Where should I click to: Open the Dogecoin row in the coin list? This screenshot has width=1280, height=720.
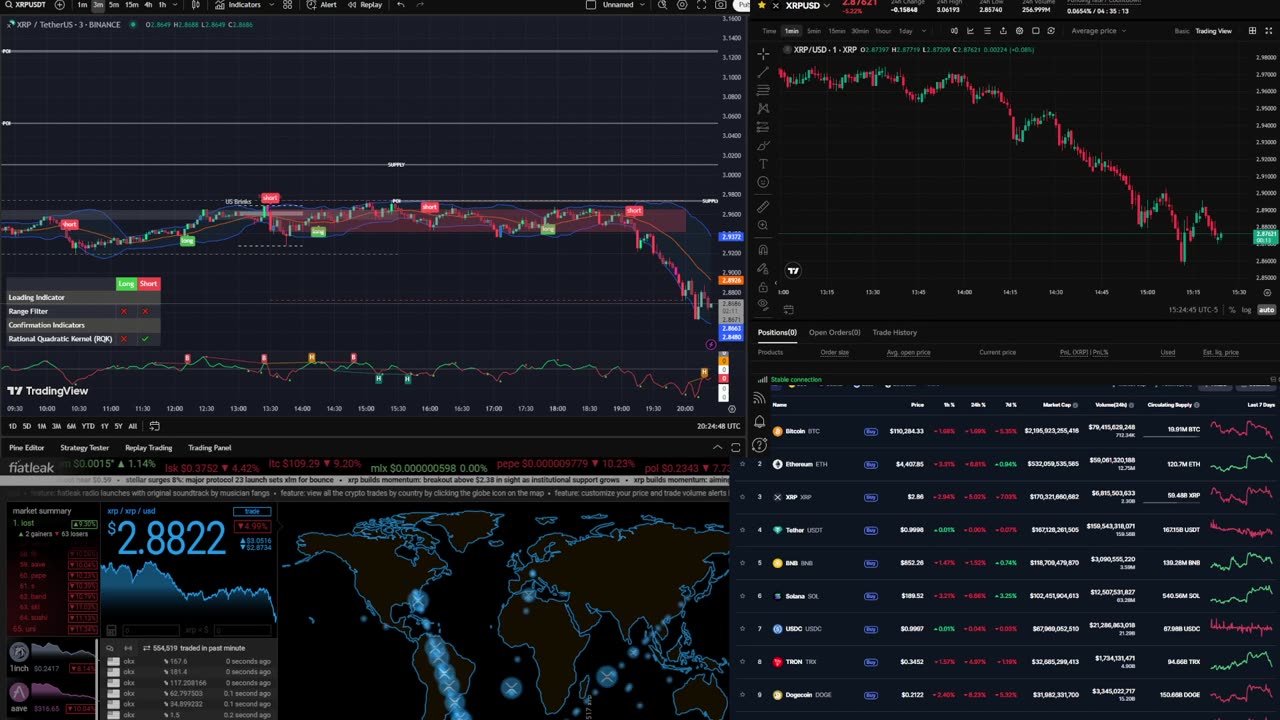coord(1005,695)
